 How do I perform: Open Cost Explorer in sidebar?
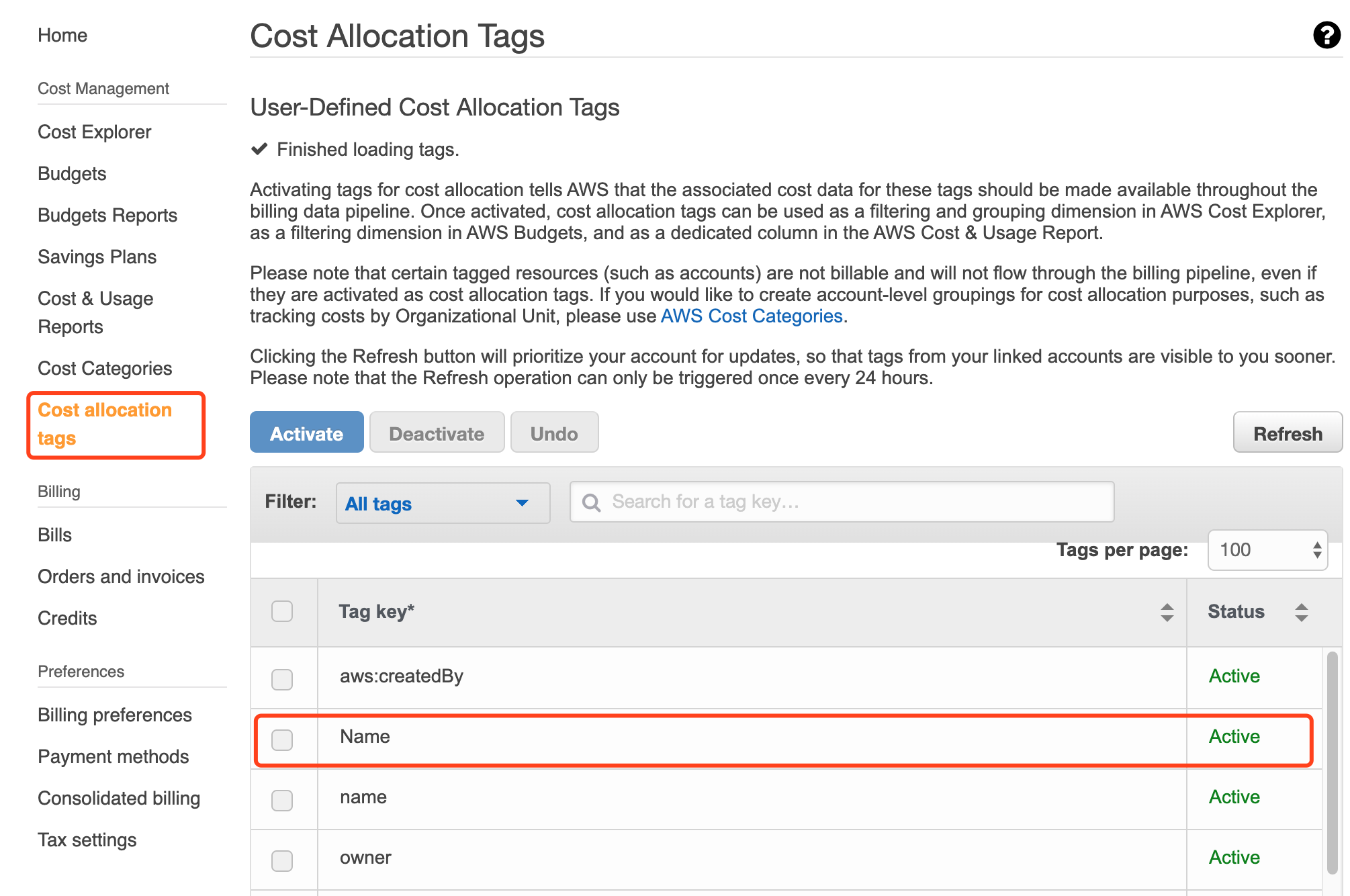coord(95,132)
